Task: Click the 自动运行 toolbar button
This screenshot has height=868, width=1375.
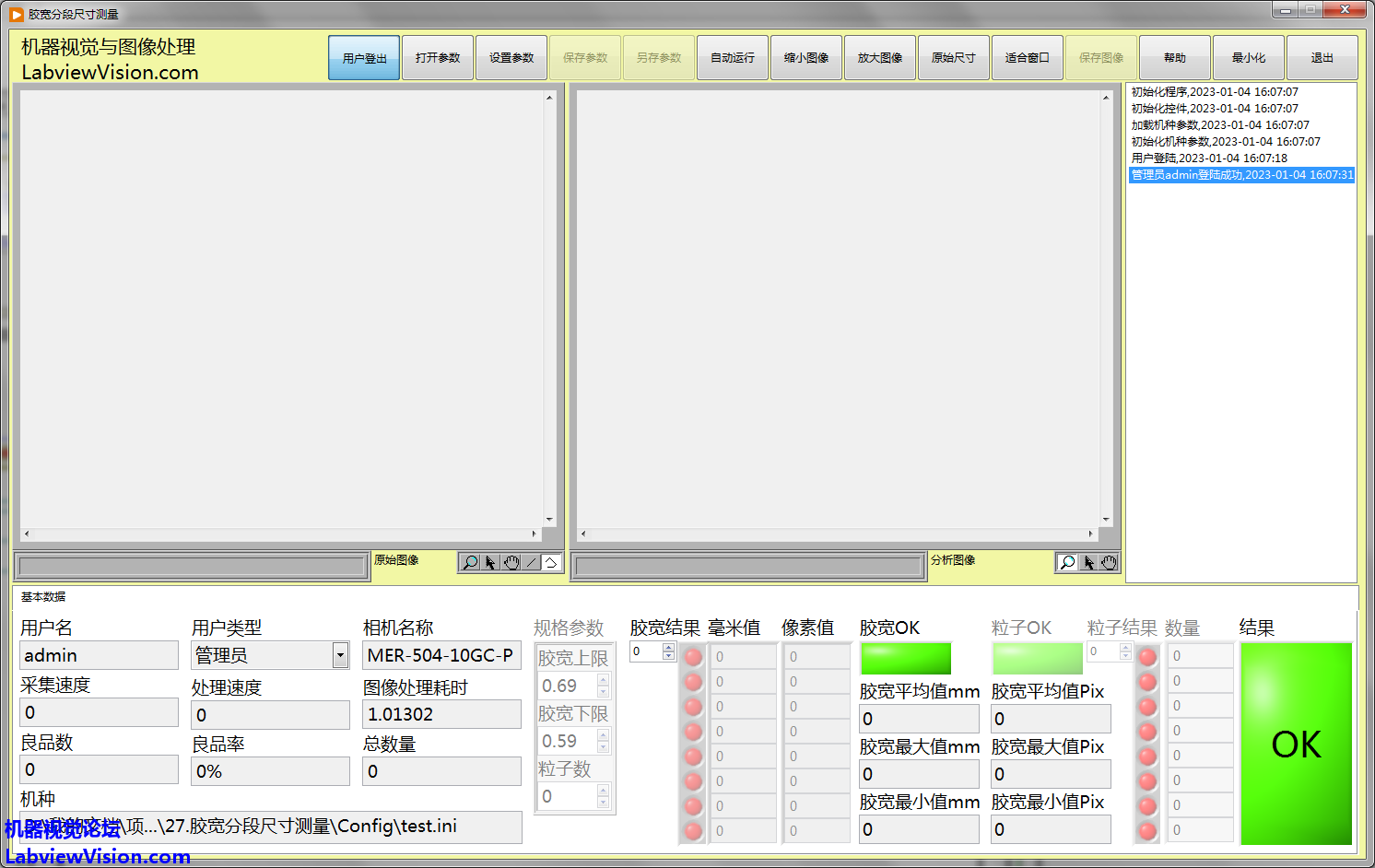Action: [x=733, y=58]
